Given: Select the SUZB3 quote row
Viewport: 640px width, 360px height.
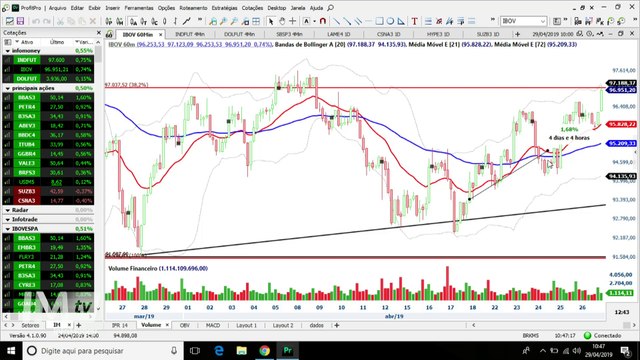Looking at the screenshot, I should 48,191.
